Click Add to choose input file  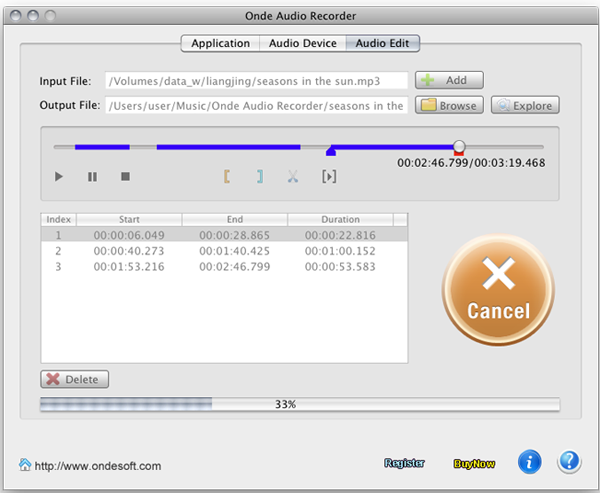point(449,80)
